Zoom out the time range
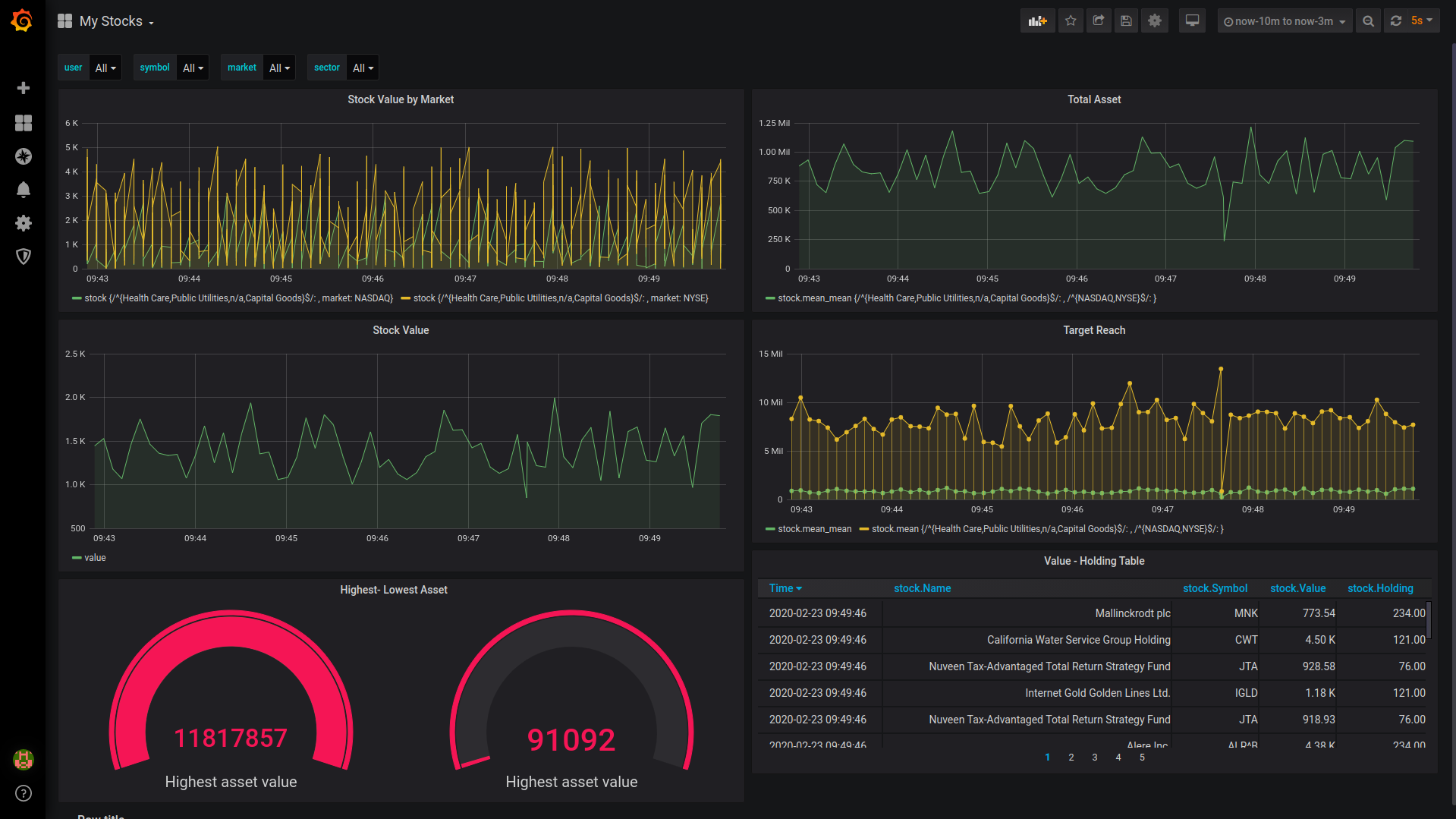The width and height of the screenshot is (1456, 819). tap(1368, 21)
